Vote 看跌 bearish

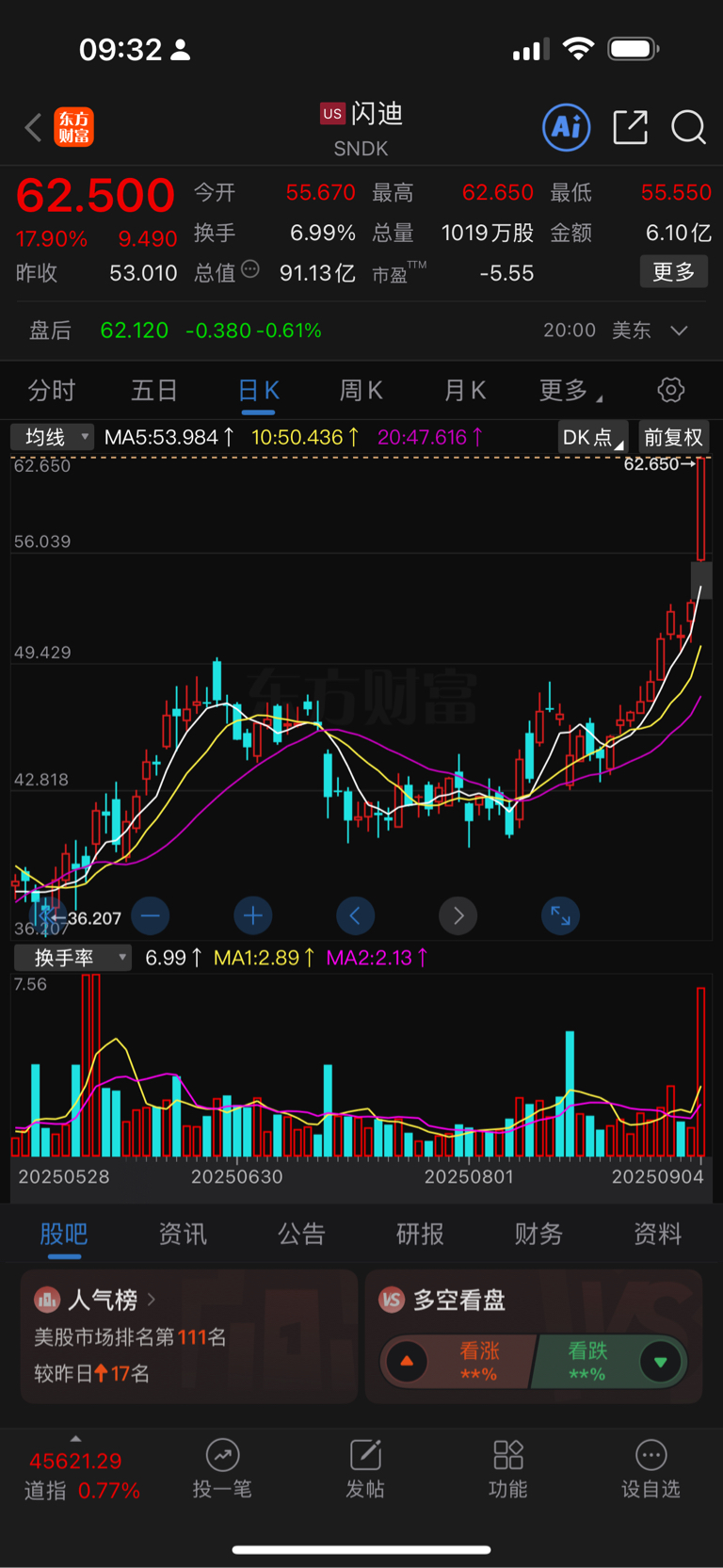(x=587, y=1362)
